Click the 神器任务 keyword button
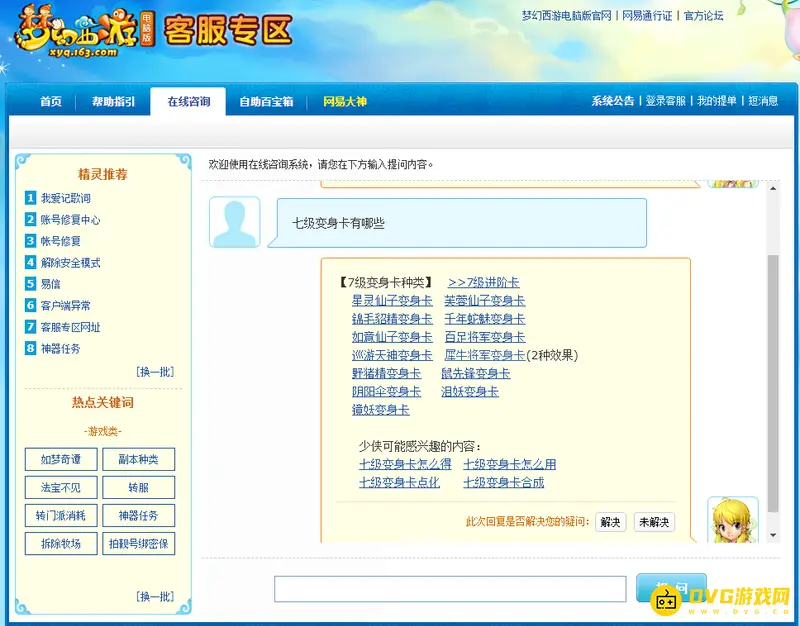Screen dimensions: 800x626 point(138,515)
